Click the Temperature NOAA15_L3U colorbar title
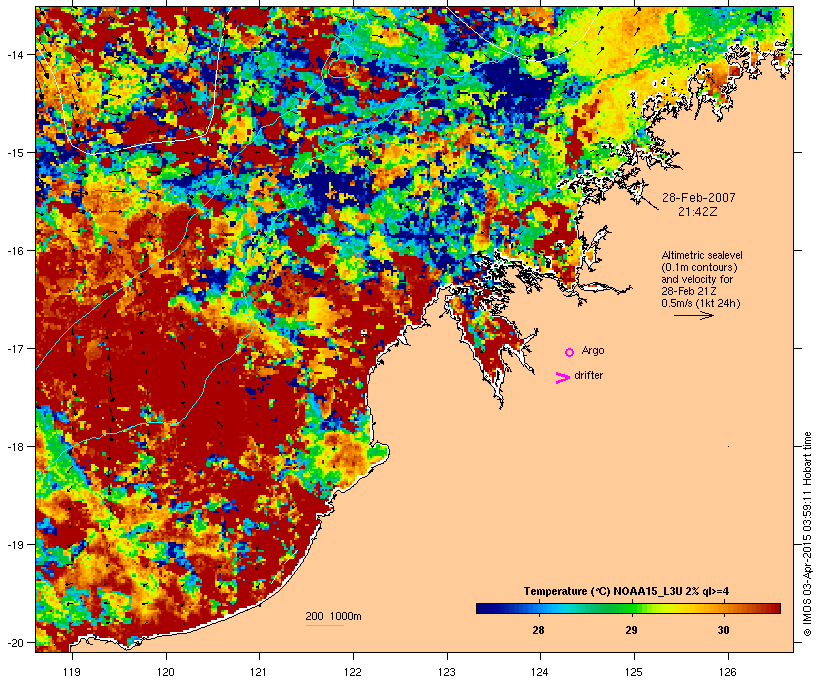Viewport: 820px width, 680px height. pos(626,592)
